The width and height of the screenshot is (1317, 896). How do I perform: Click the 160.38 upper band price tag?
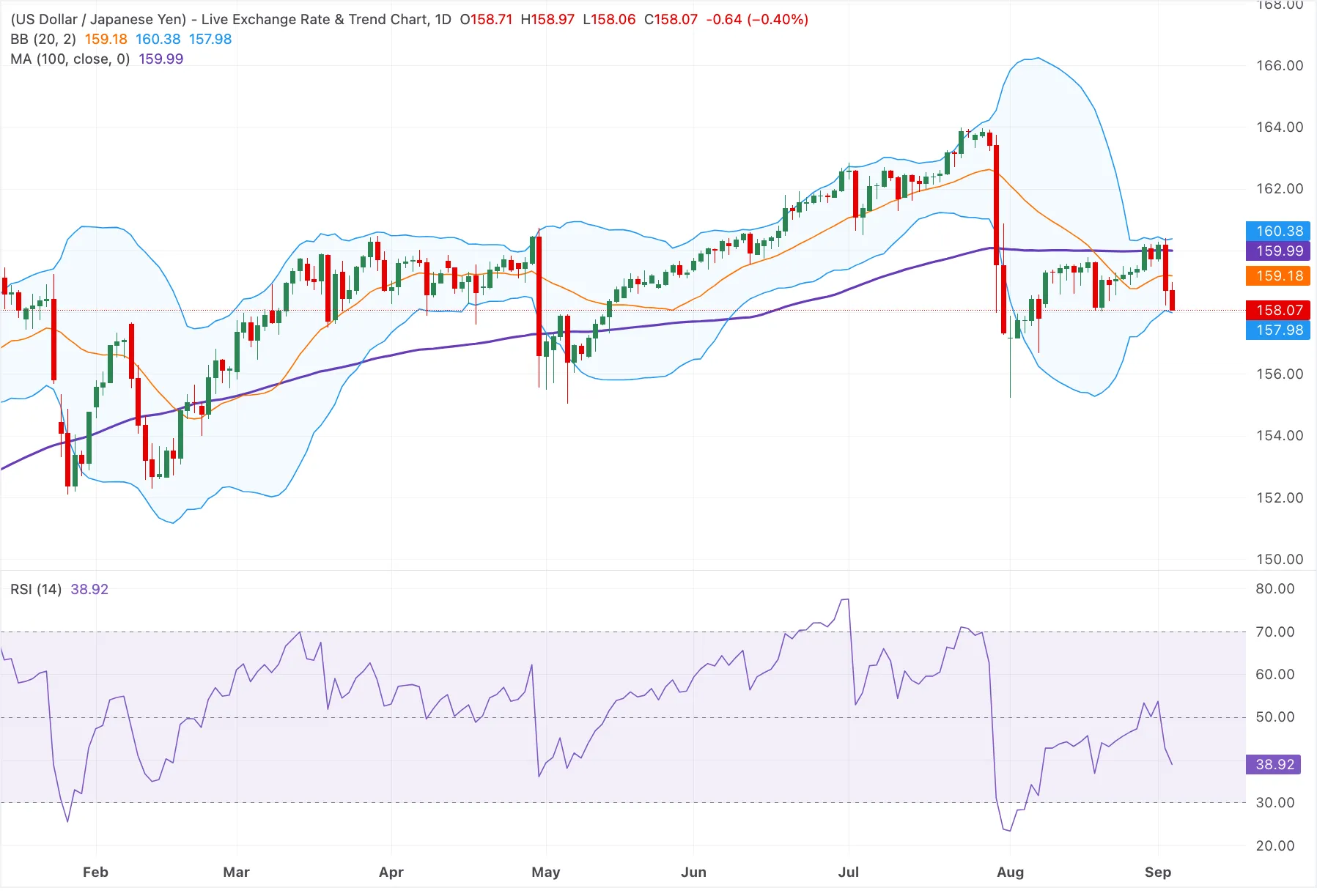click(x=1280, y=231)
